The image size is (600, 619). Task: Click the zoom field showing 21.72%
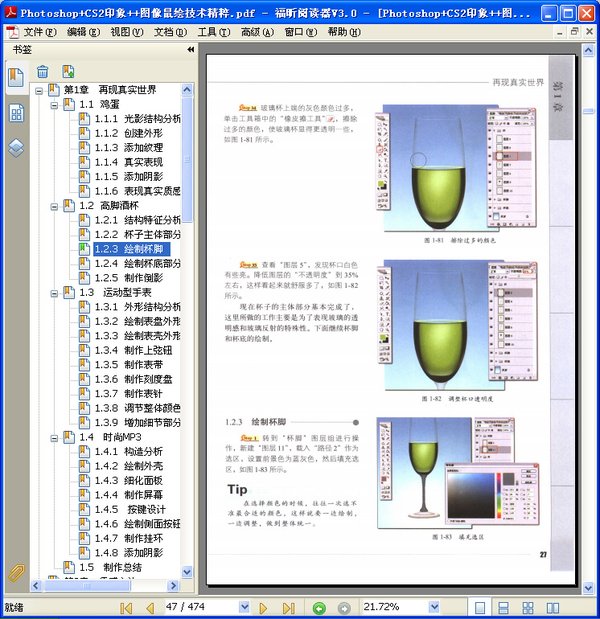394,607
